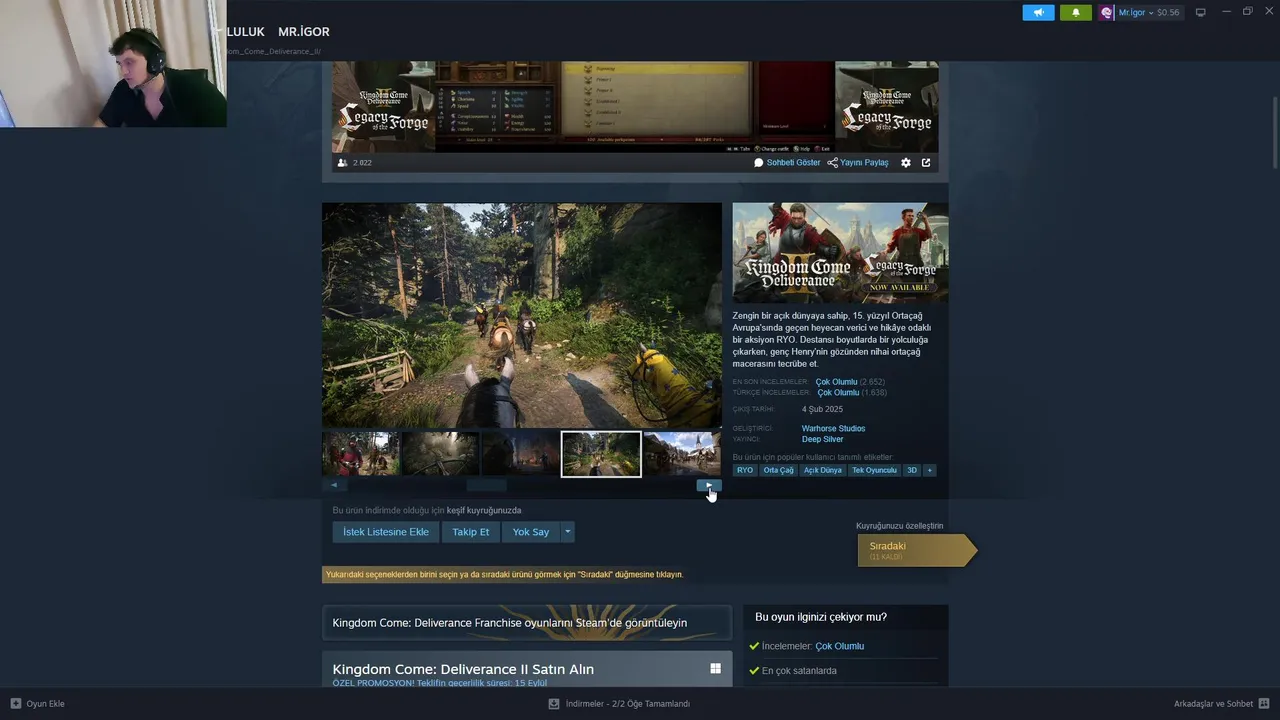This screenshot has width=1280, height=720.
Task: Click the Açık Dünya tag
Action: (823, 470)
